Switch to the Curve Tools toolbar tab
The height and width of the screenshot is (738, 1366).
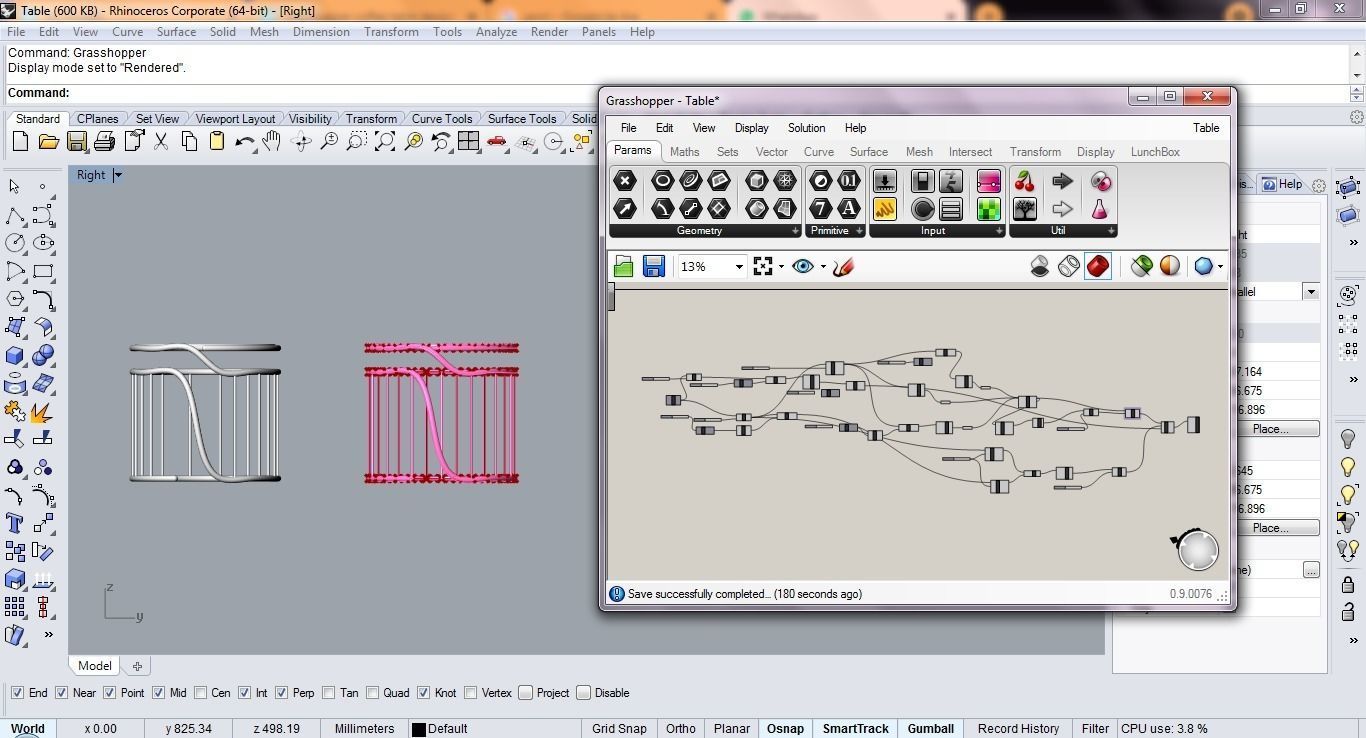(x=441, y=119)
